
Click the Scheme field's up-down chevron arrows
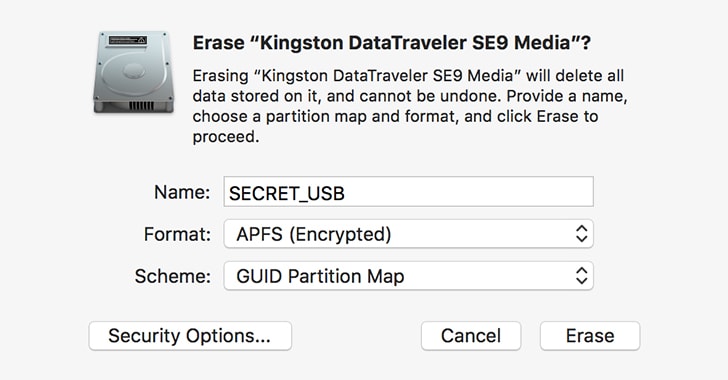click(582, 276)
